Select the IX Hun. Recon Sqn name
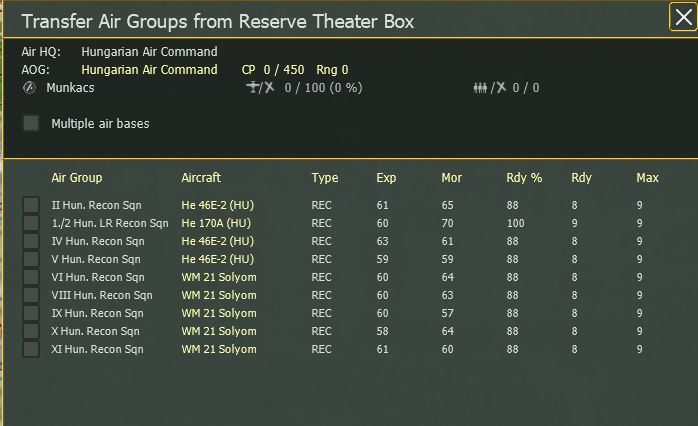The width and height of the screenshot is (698, 426). pyautogui.click(x=97, y=313)
